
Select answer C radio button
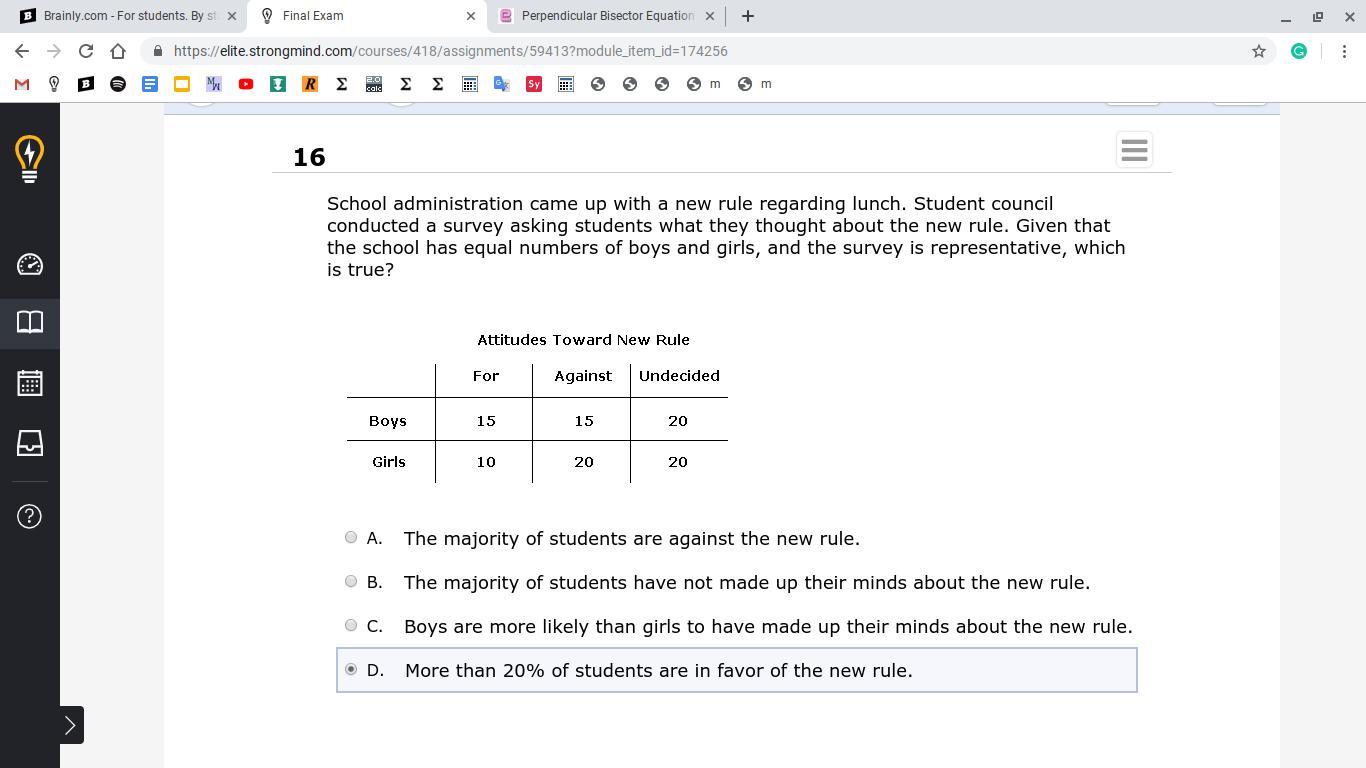[x=351, y=626]
